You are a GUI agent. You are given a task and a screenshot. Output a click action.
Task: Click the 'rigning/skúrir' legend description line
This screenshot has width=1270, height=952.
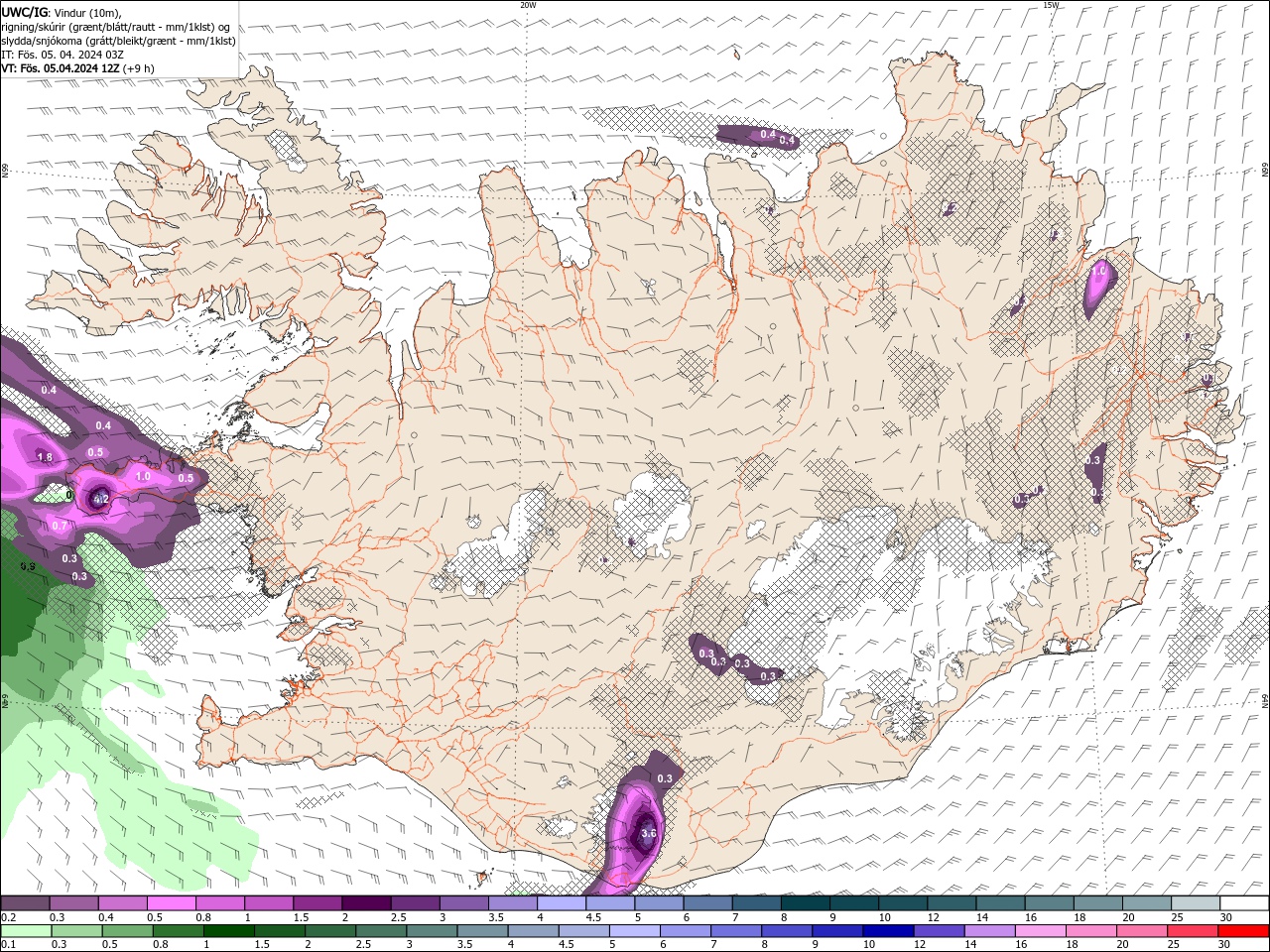[116, 26]
